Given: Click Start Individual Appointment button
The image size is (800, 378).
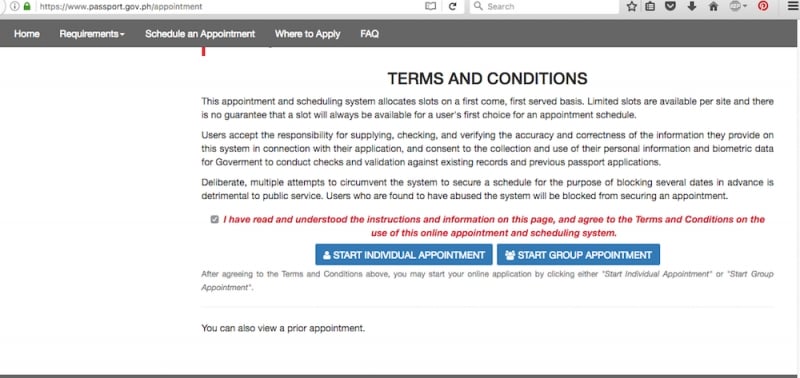Looking at the screenshot, I should (404, 255).
